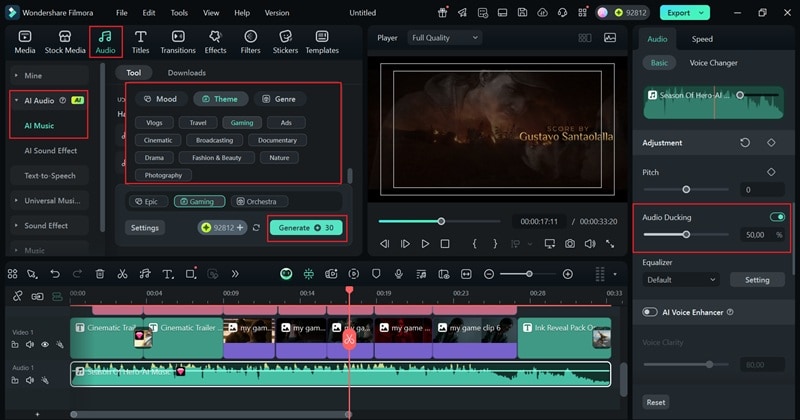Open the Stickers panel
Viewport: 800px width, 420px height.
285,42
